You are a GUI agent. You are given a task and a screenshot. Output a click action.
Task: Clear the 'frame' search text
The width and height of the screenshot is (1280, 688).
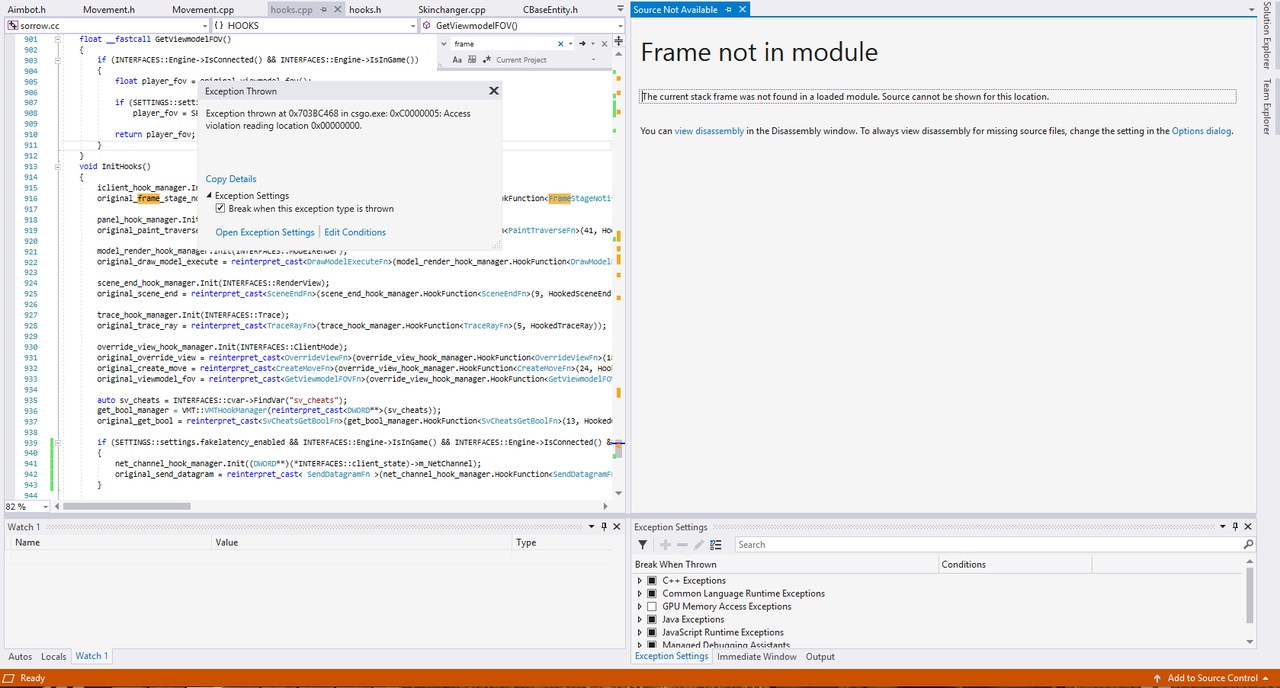560,44
